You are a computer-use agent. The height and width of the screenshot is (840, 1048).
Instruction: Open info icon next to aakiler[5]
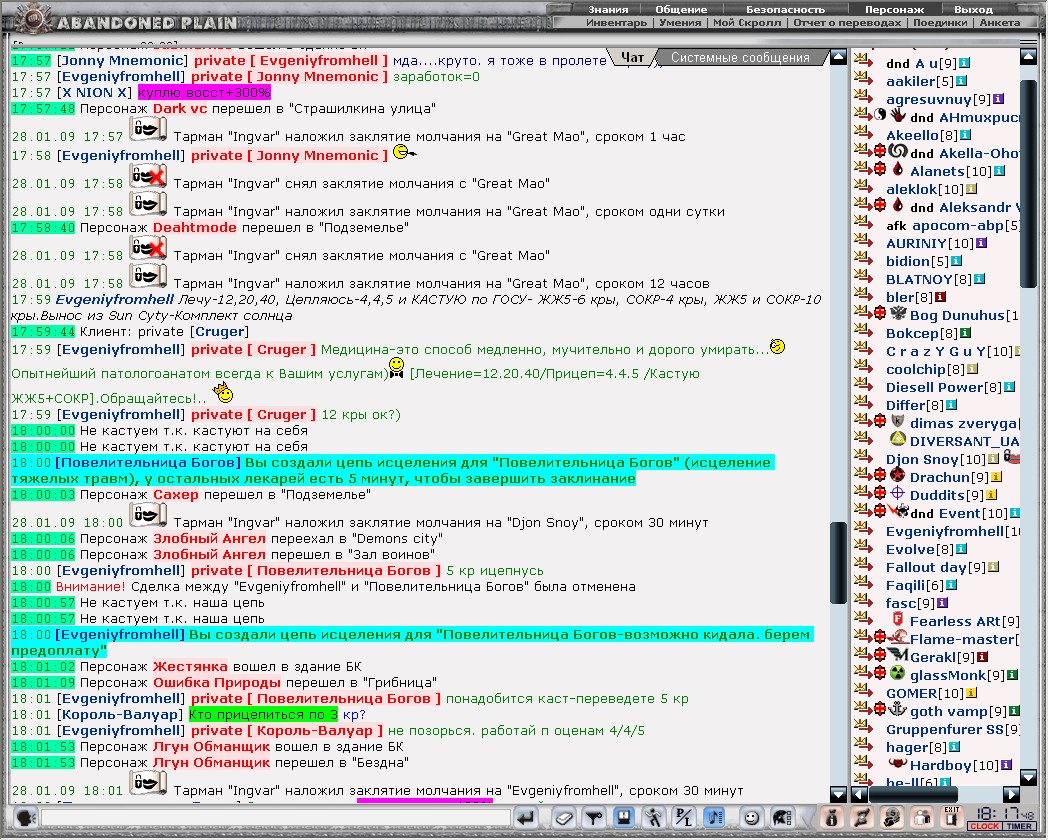[x=962, y=81]
